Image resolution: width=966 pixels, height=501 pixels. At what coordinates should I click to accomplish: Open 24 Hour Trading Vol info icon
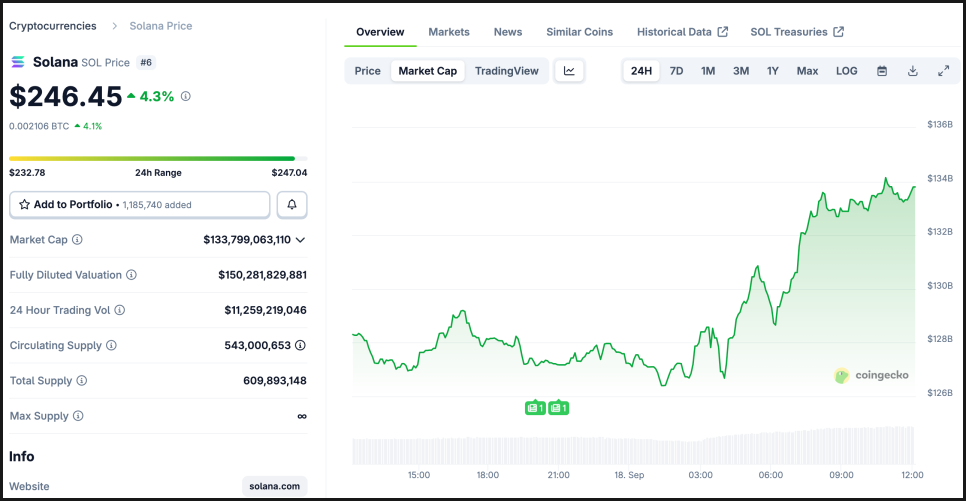pos(120,310)
